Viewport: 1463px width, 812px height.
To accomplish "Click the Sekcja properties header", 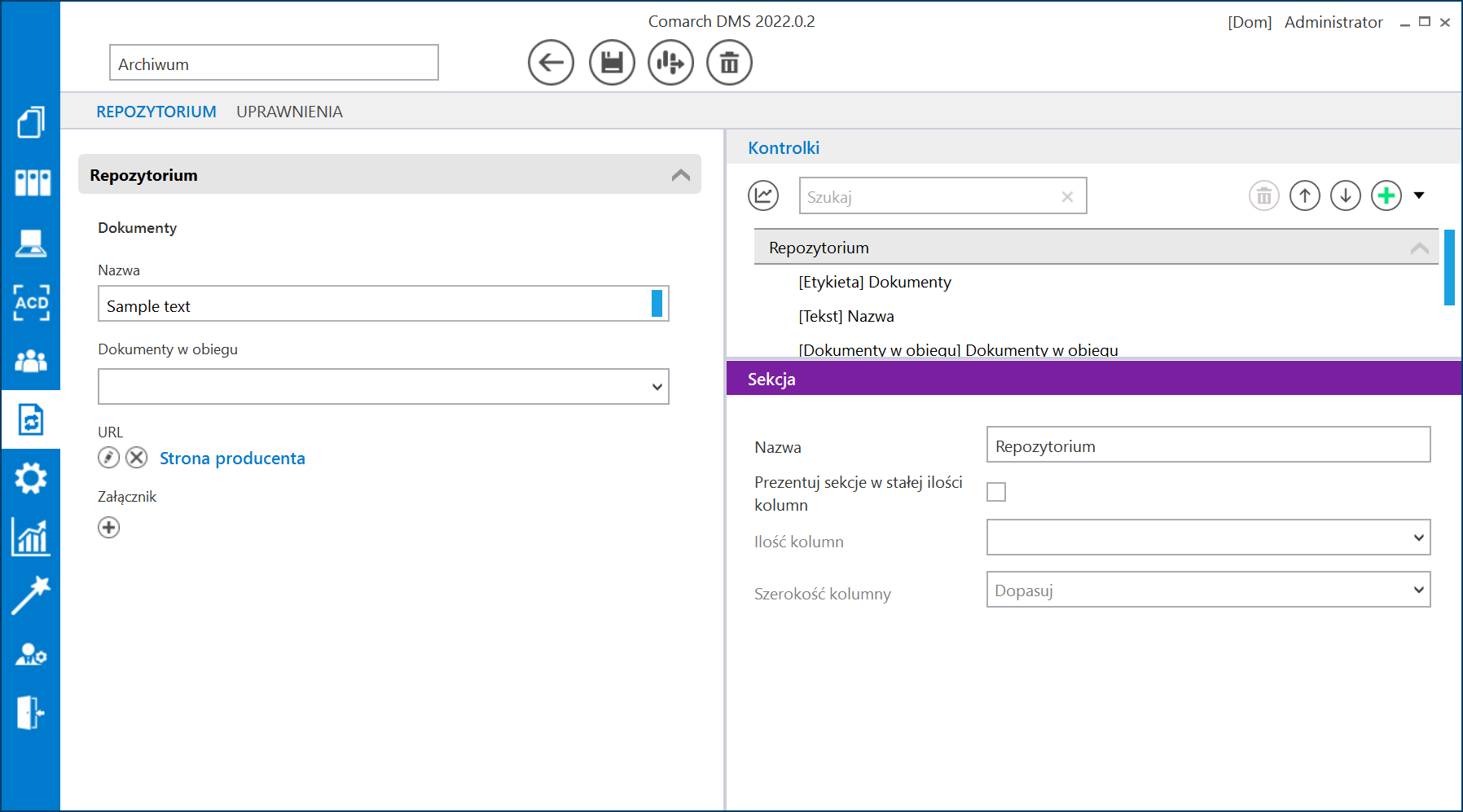I will pos(1093,379).
